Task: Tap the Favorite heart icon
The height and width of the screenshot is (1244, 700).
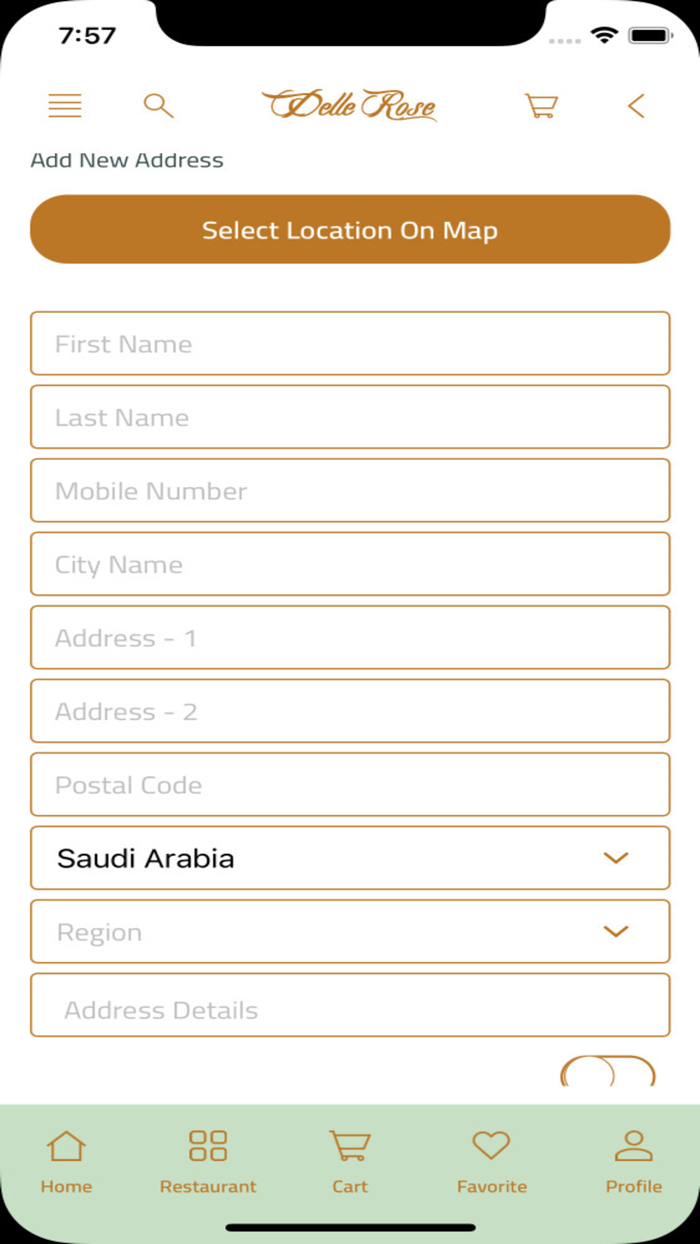Action: pyautogui.click(x=491, y=1146)
